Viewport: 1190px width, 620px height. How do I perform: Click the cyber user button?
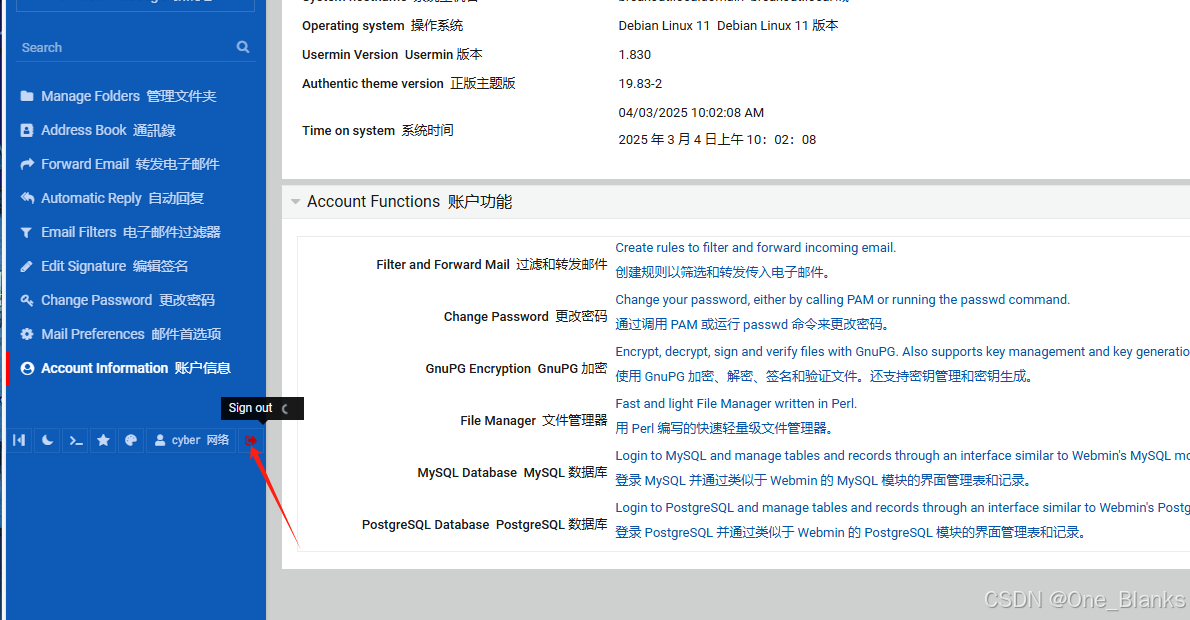[191, 440]
